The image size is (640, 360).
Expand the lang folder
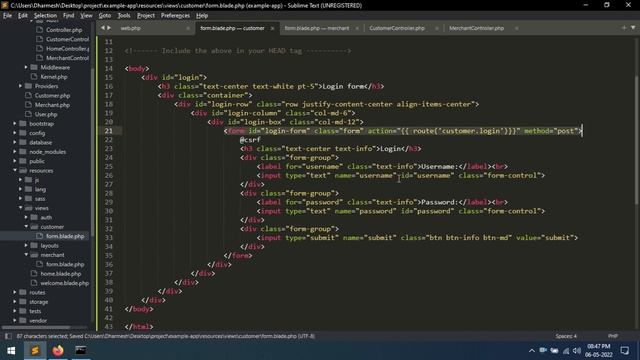pyautogui.click(x=20, y=189)
